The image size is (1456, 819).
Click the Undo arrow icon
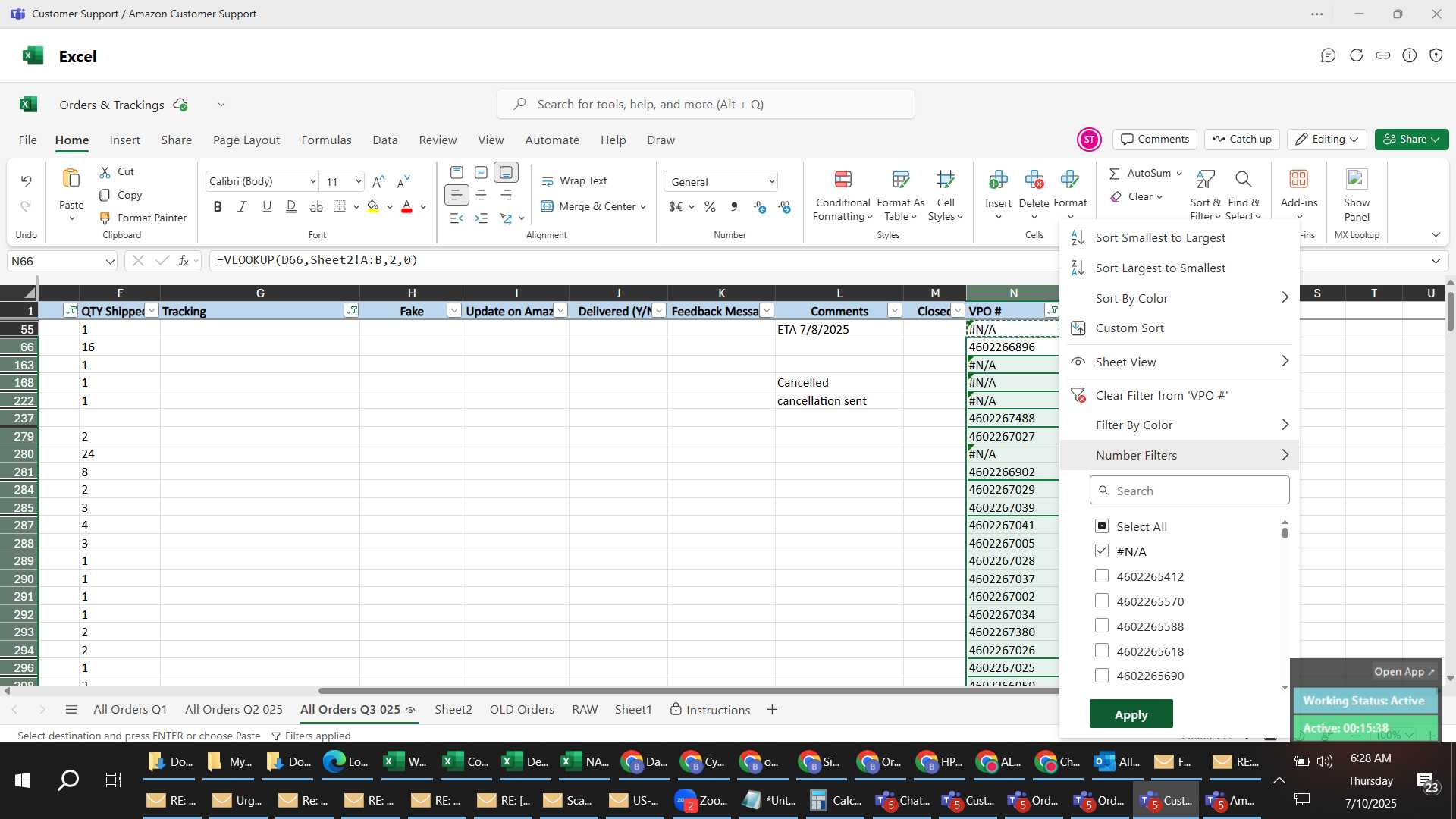coord(26,180)
